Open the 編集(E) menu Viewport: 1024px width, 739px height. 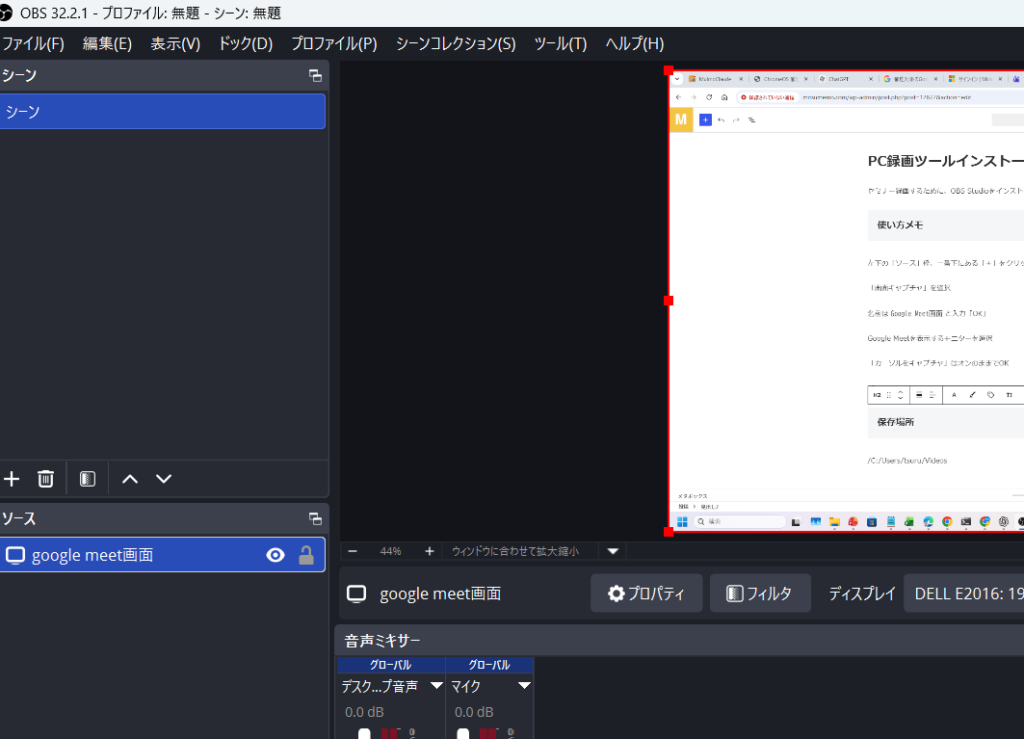coord(107,44)
